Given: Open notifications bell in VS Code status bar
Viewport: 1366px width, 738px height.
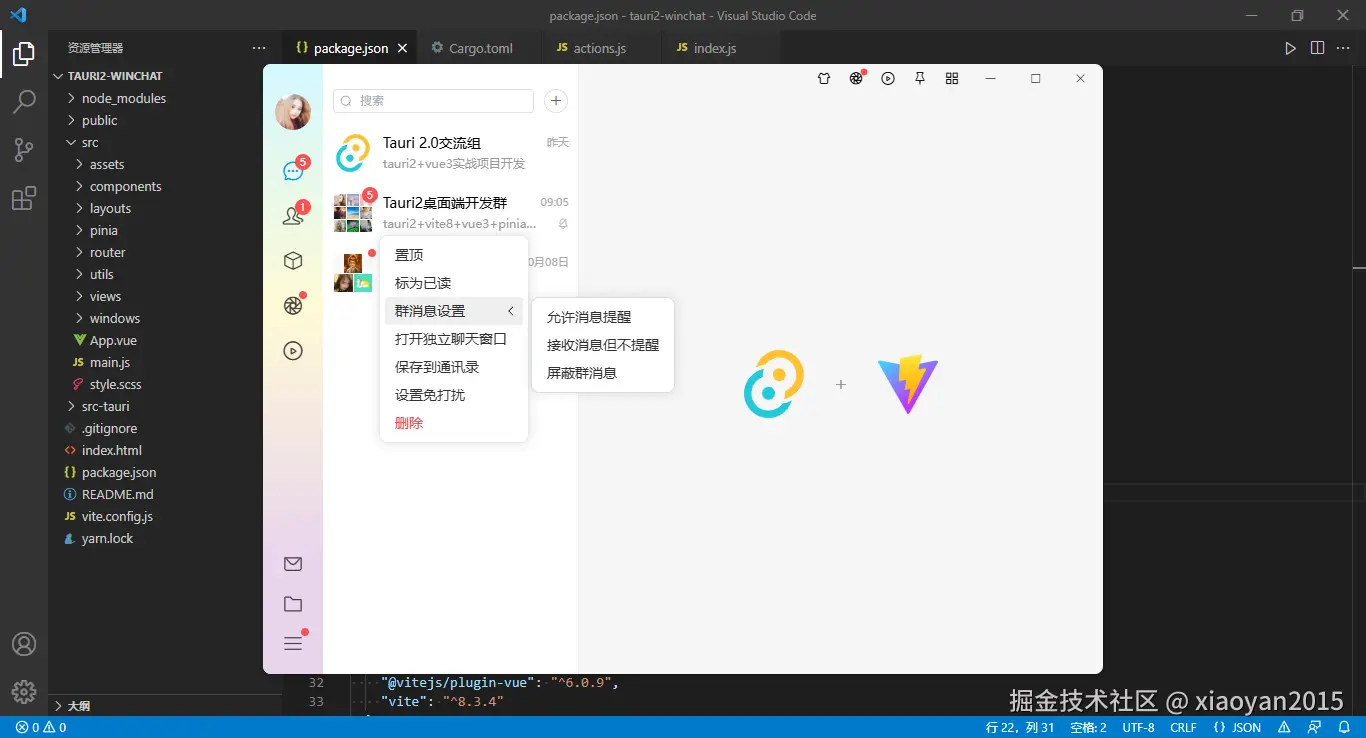Looking at the screenshot, I should click(1342, 728).
